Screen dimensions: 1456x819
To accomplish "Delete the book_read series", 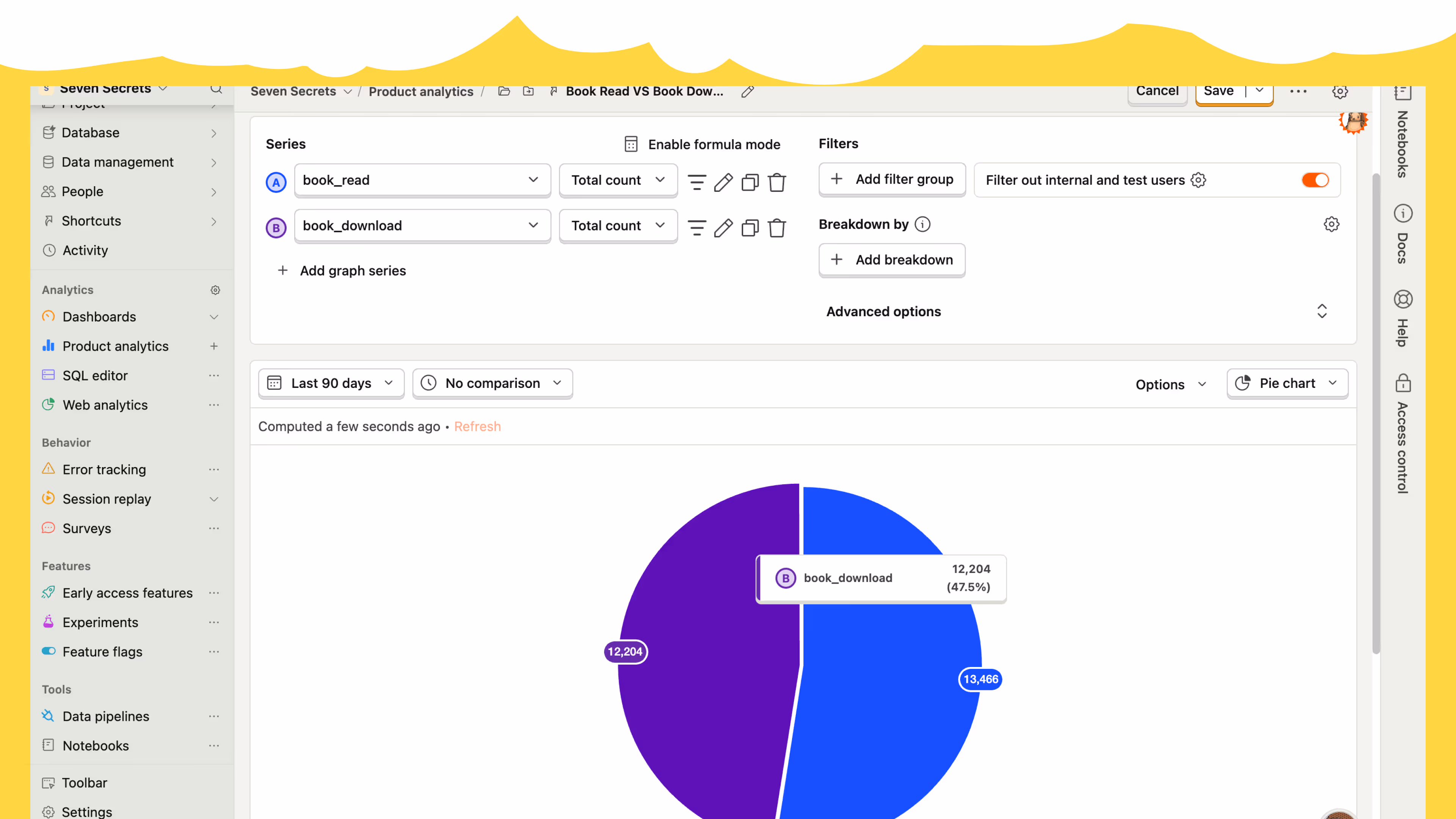I will click(777, 182).
